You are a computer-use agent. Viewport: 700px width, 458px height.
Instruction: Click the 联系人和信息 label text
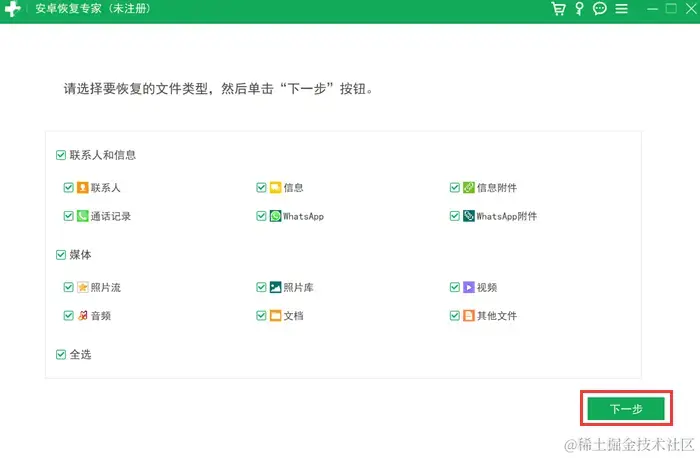[x=103, y=155]
